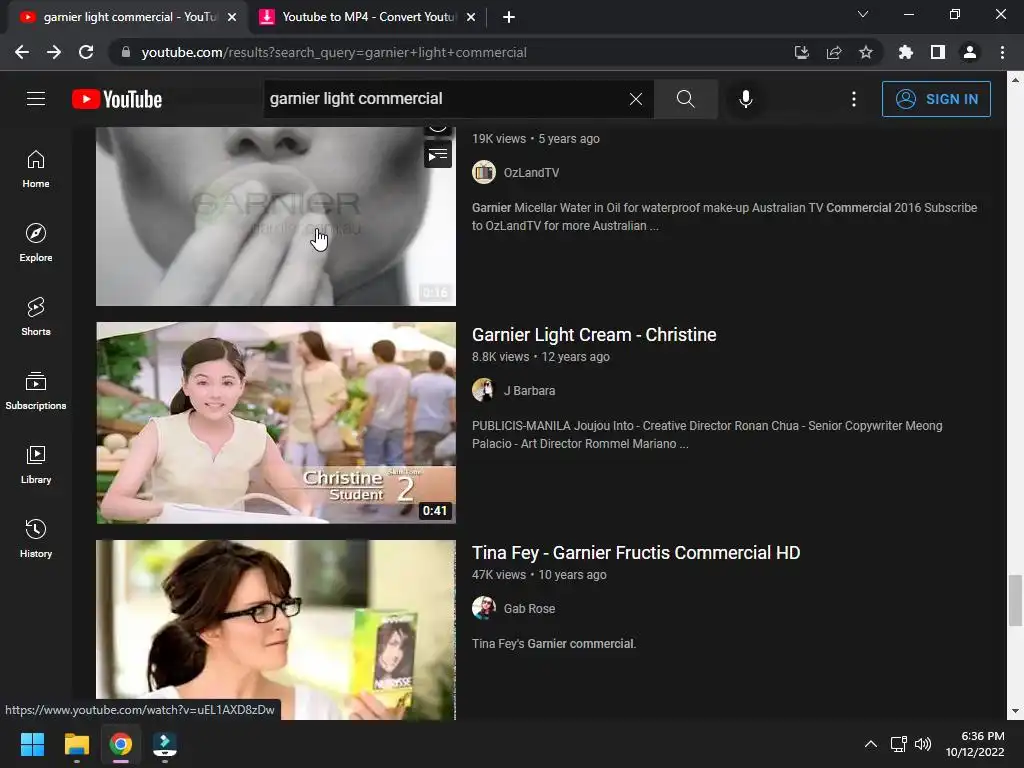
Task: Install app icon in address bar
Action: click(802, 52)
